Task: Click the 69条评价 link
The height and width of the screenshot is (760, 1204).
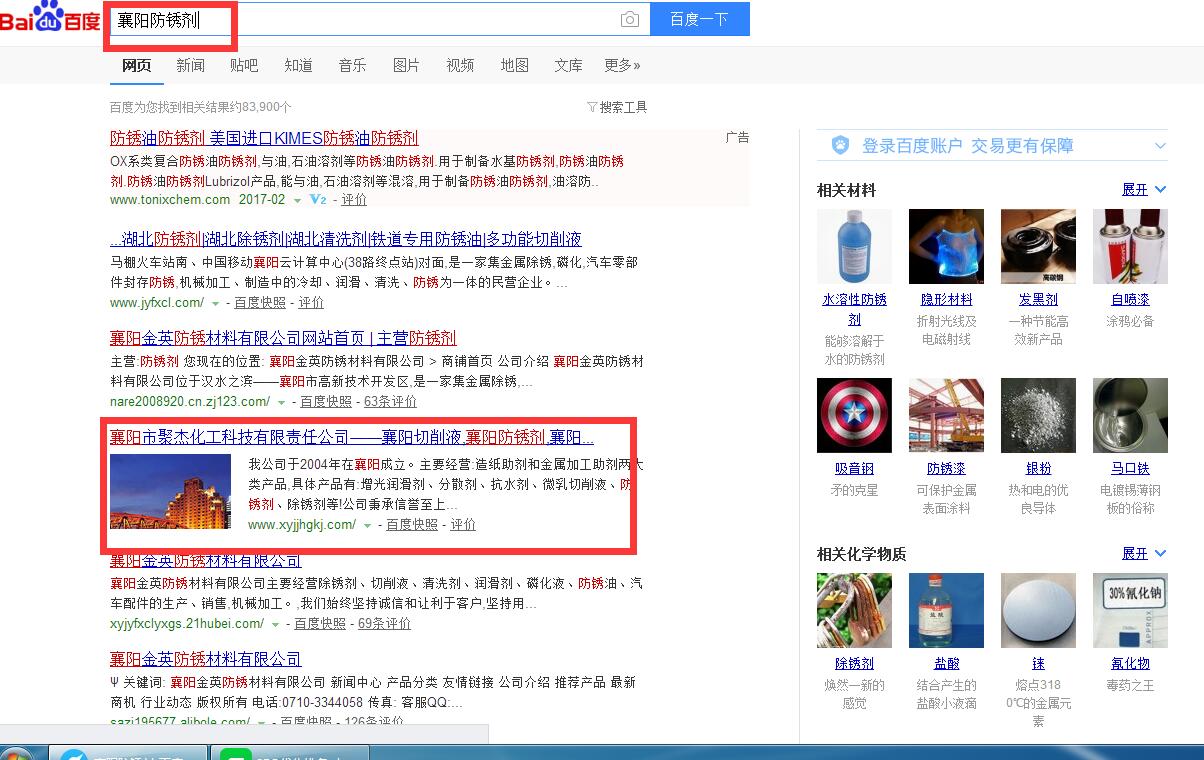Action: [x=385, y=624]
